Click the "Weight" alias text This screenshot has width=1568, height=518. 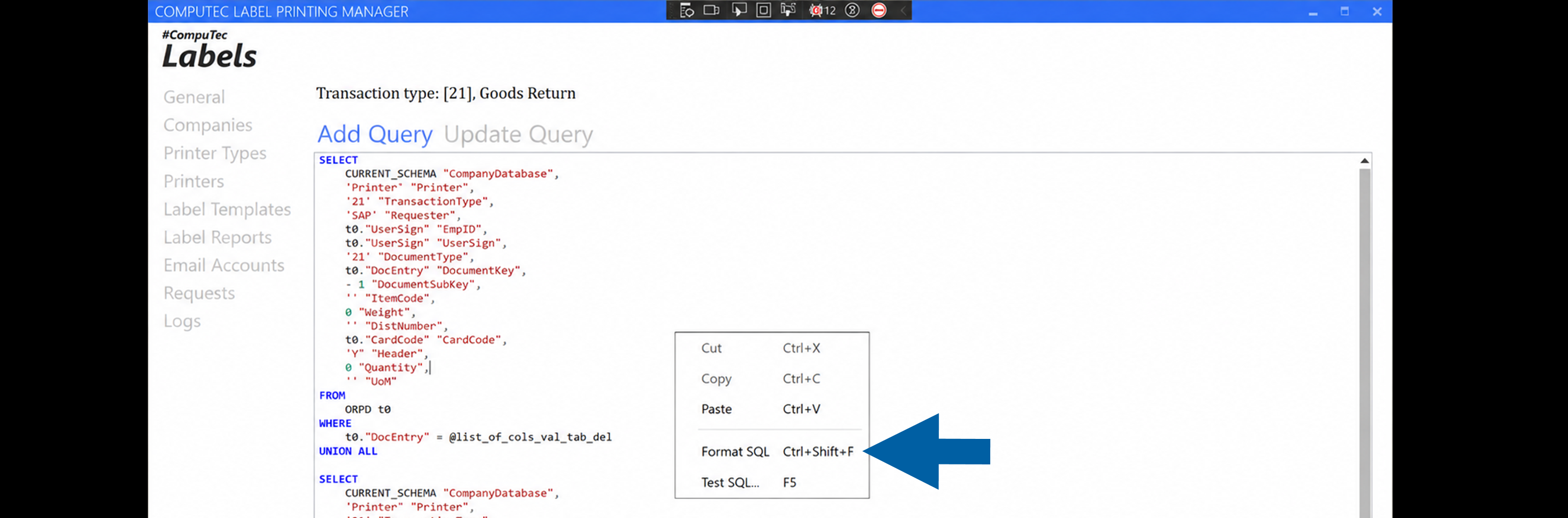click(x=384, y=312)
